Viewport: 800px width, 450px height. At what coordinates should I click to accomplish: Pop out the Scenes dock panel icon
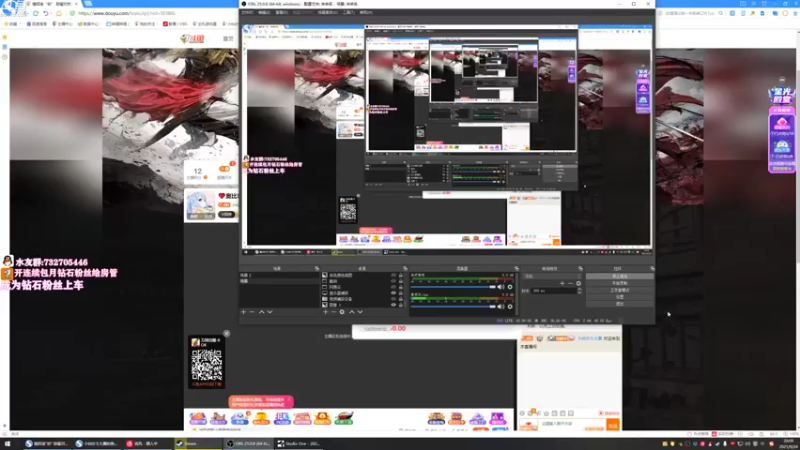[317, 268]
